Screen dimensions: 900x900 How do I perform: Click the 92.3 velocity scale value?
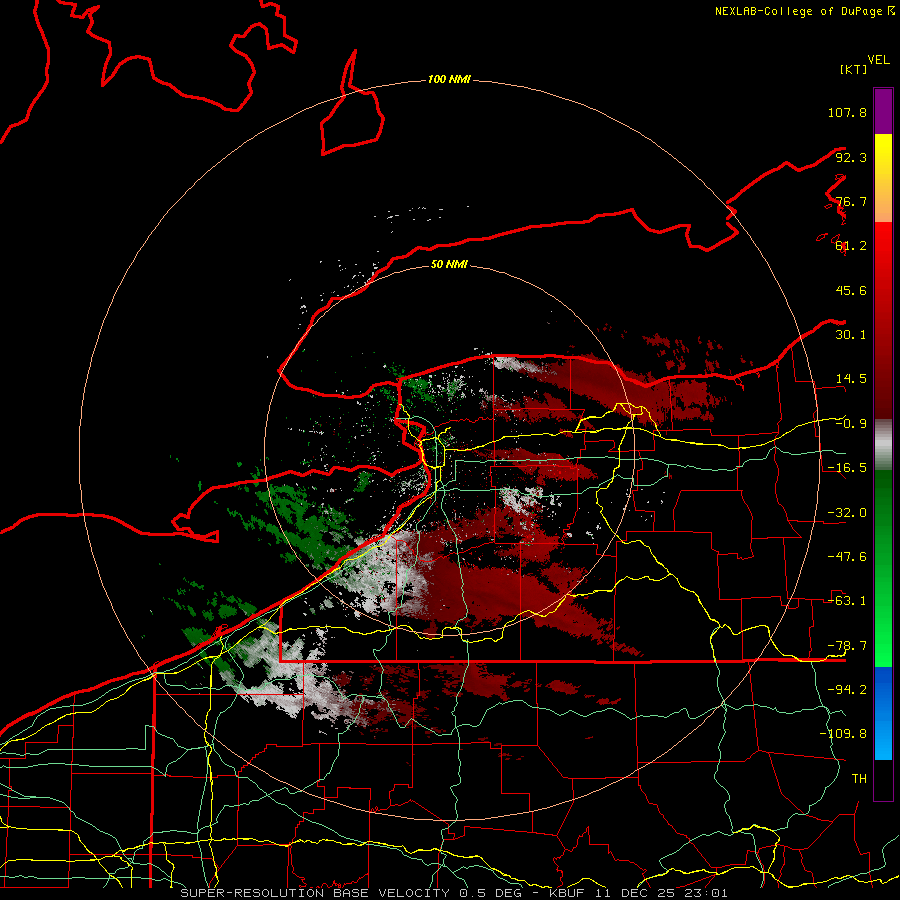[851, 157]
